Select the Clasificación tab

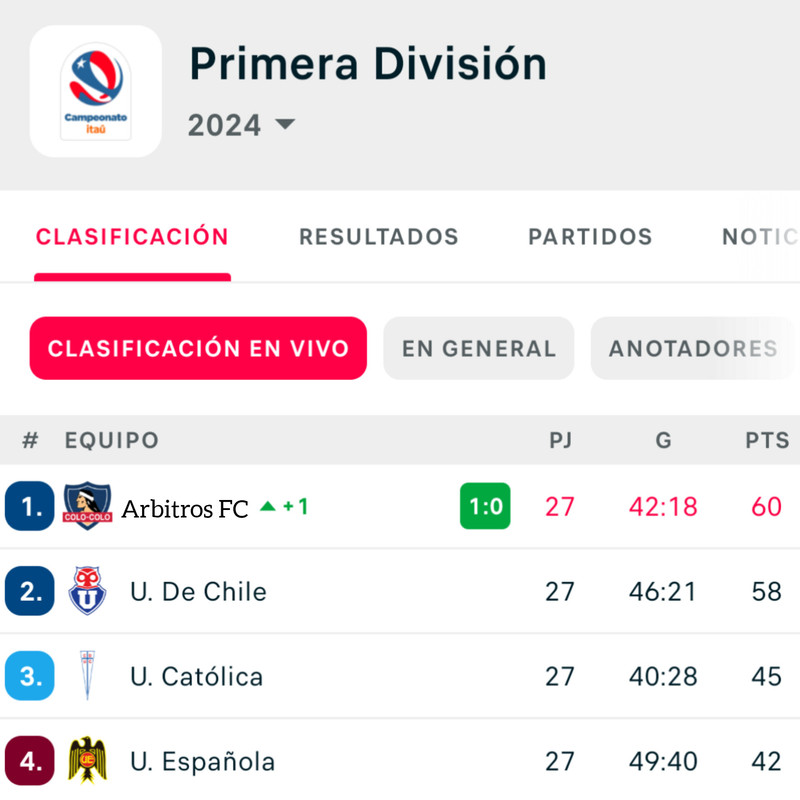132,237
